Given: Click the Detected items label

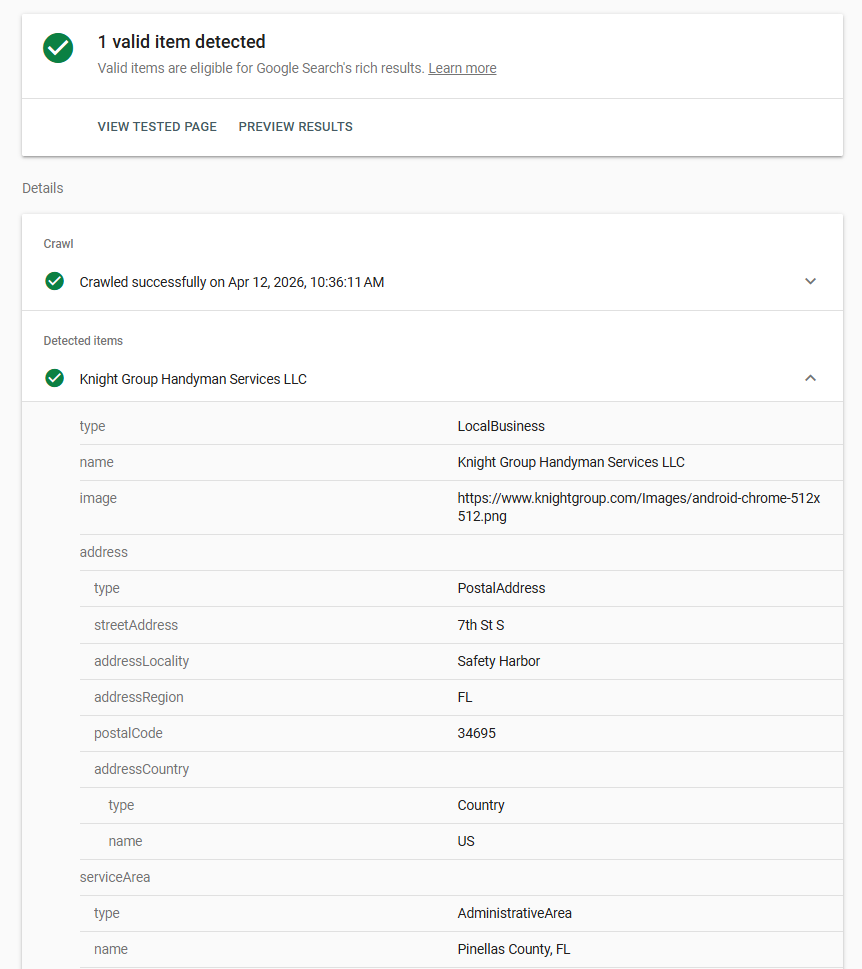Looking at the screenshot, I should click(83, 340).
